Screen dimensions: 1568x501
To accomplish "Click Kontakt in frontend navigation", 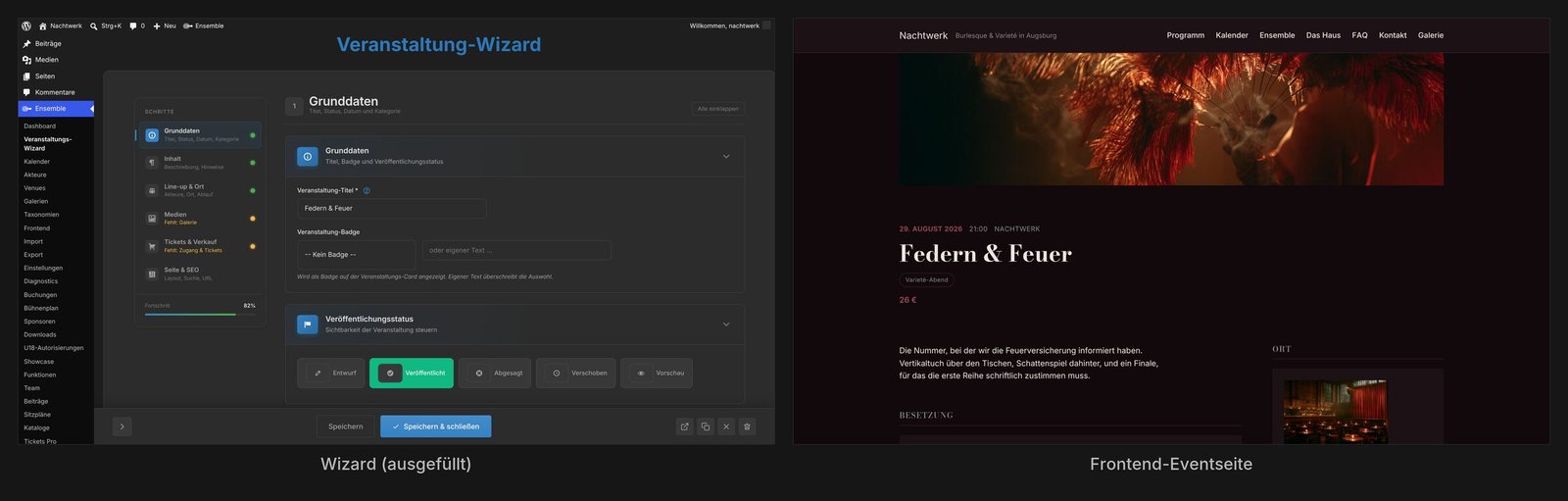I will [x=1393, y=35].
